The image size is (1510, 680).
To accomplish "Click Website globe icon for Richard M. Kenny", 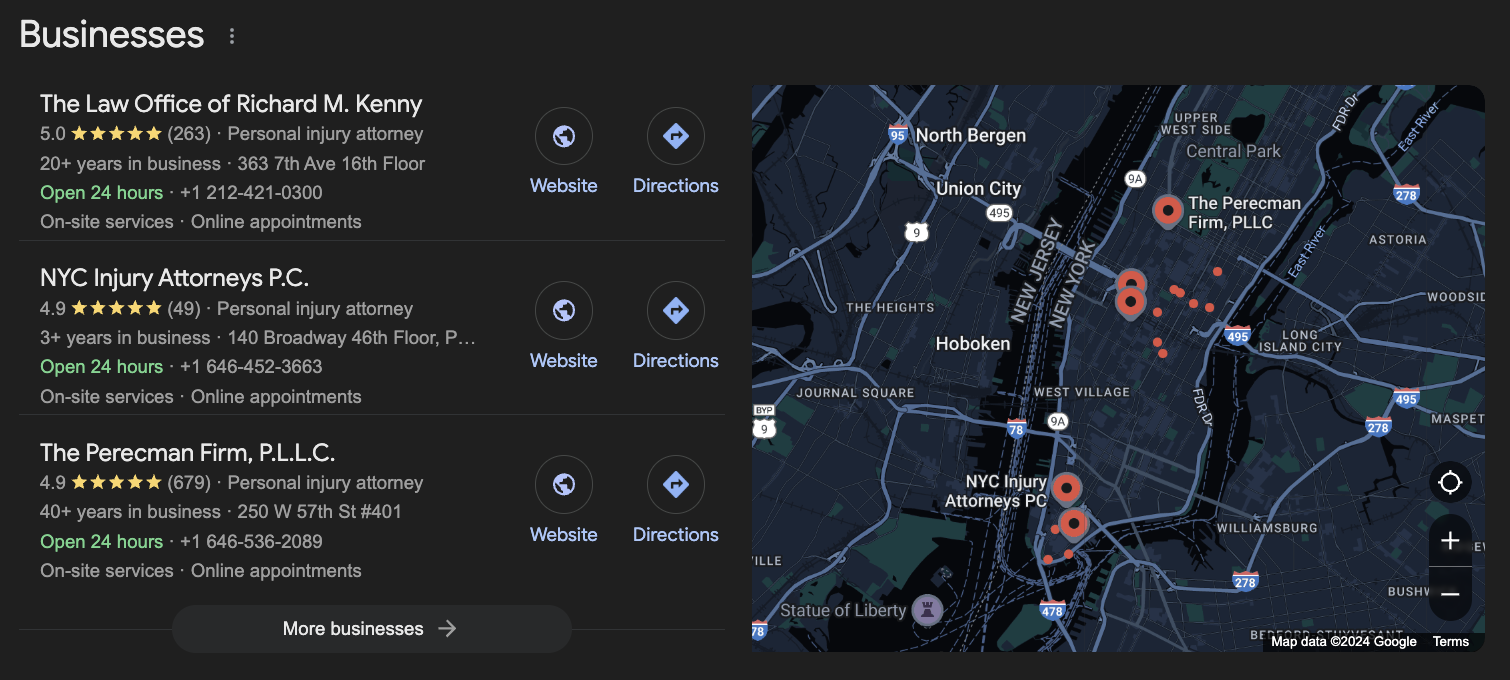I will tap(564, 136).
